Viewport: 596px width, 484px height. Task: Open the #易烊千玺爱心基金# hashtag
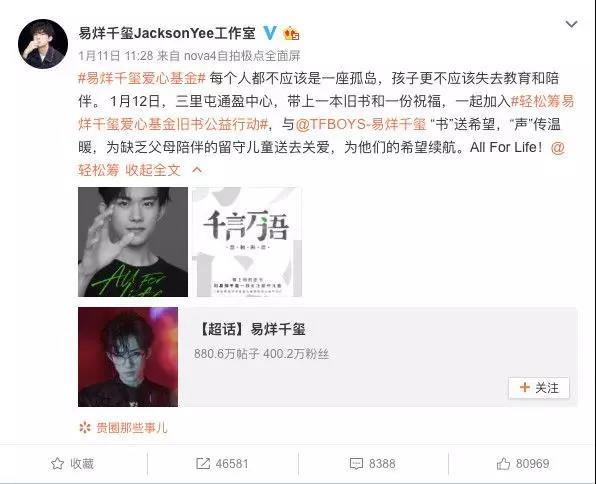point(142,78)
